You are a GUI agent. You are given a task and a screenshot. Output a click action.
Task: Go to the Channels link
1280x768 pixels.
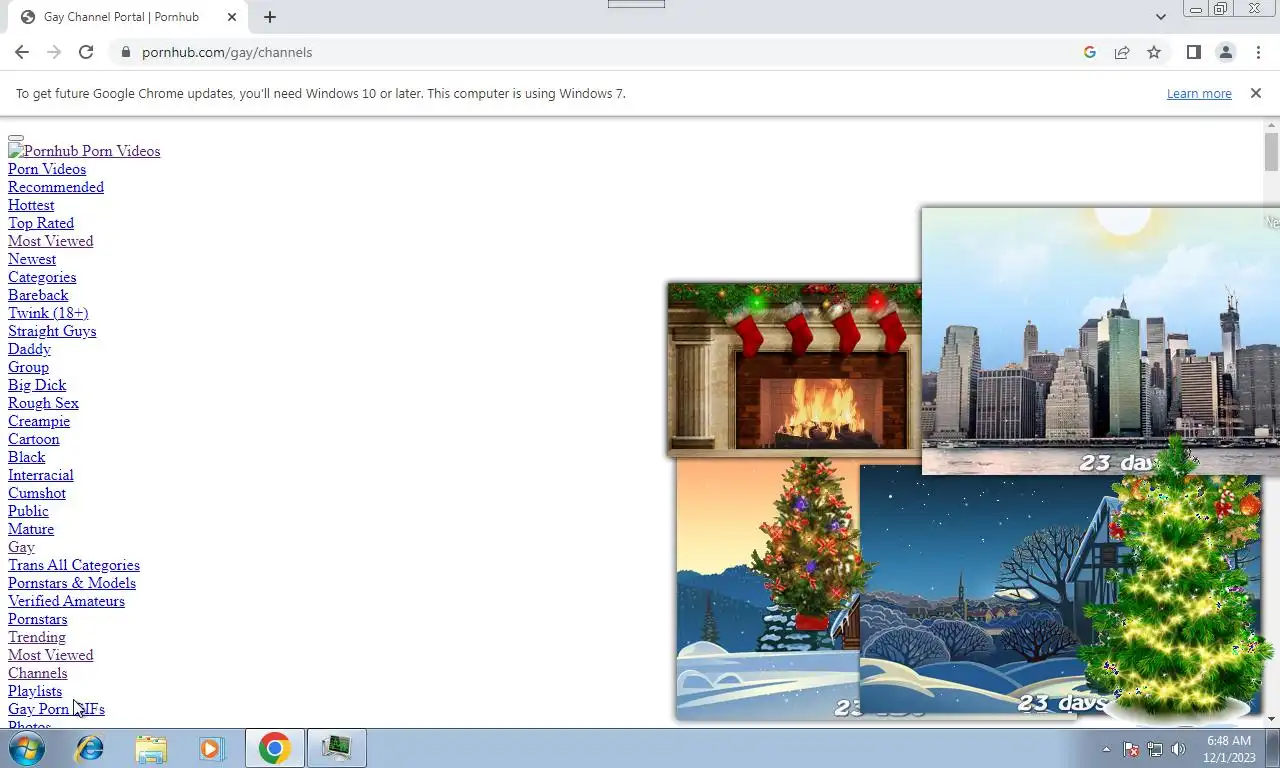tap(37, 673)
